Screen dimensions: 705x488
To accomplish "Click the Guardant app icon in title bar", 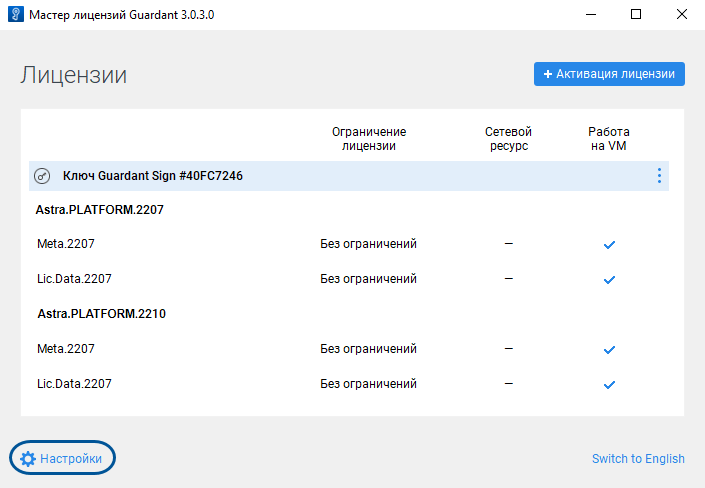I will tap(14, 15).
